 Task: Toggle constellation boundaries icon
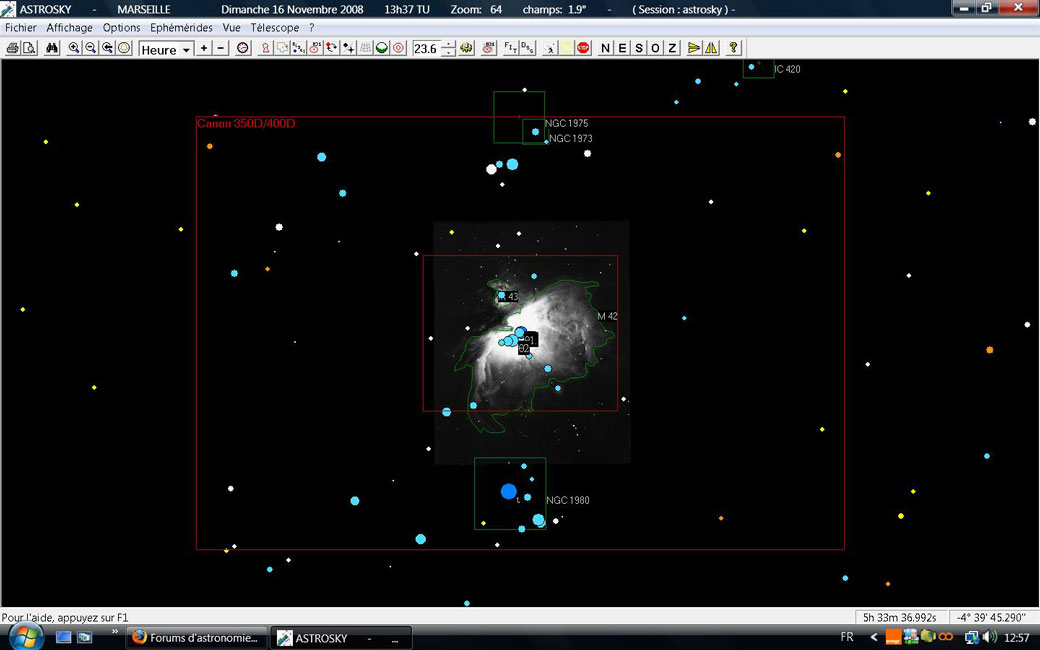coord(283,48)
